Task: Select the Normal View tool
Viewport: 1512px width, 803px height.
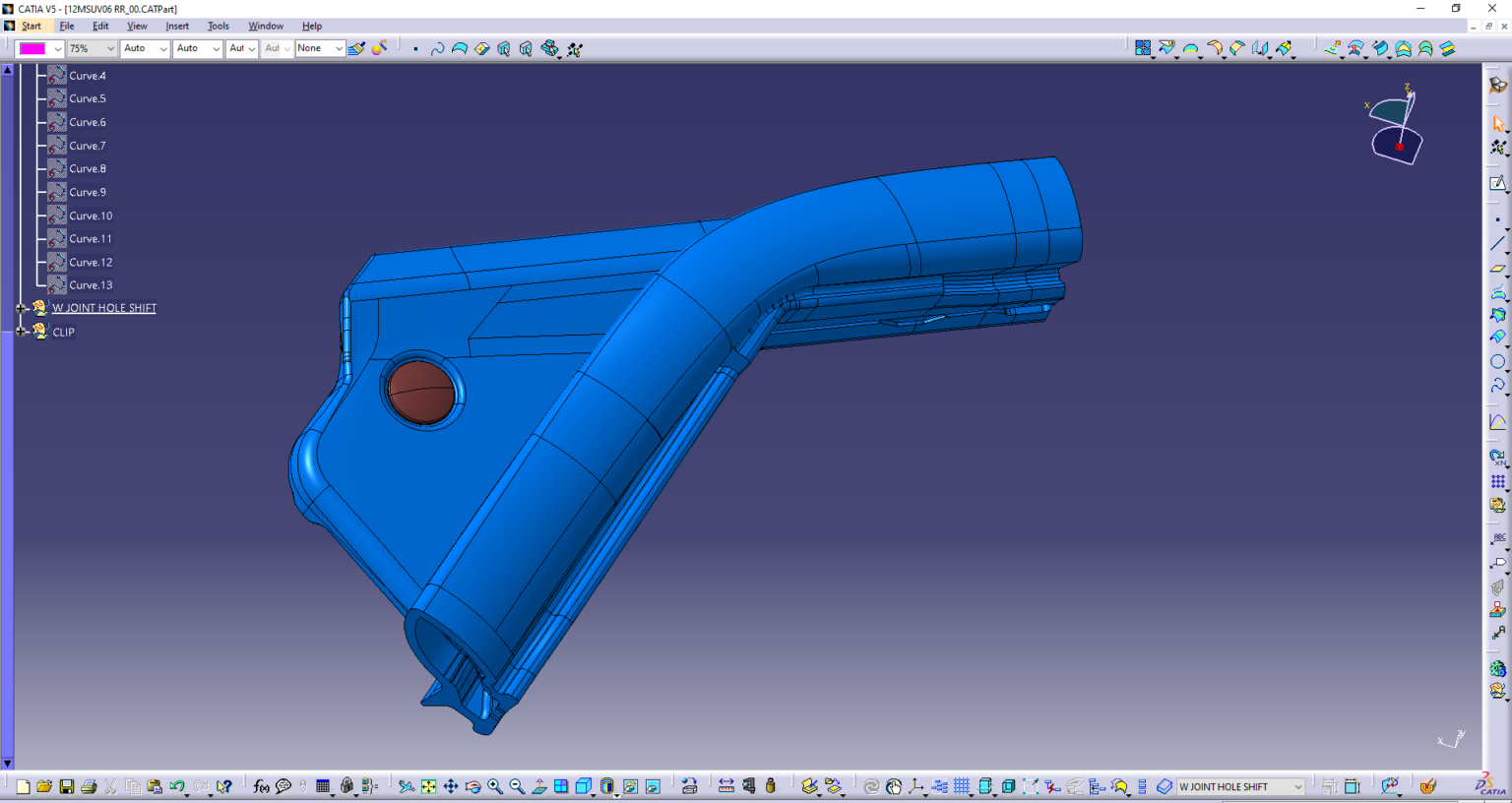Action: click(539, 786)
